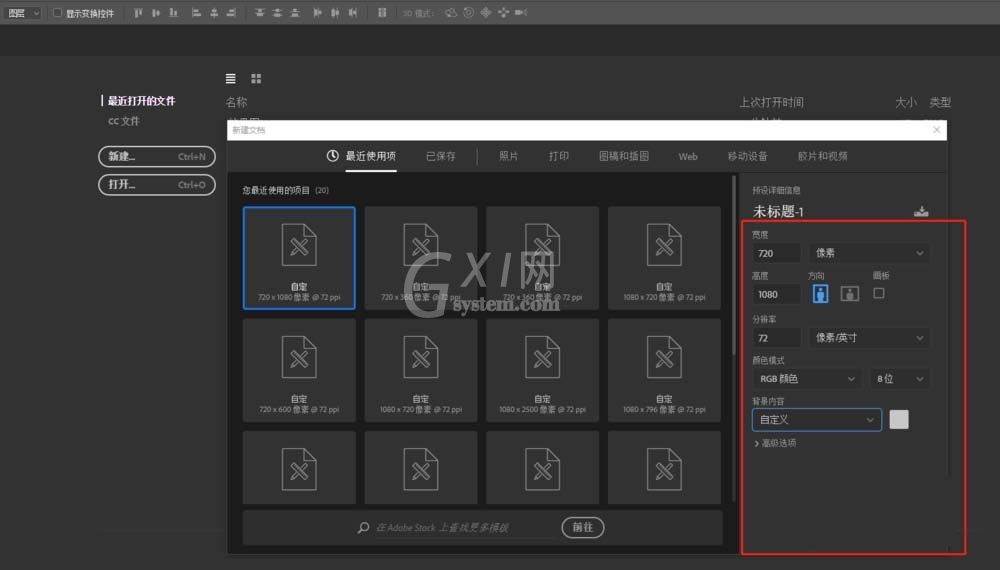Switch to 移动设备 tab
1000x570 pixels.
coord(747,156)
